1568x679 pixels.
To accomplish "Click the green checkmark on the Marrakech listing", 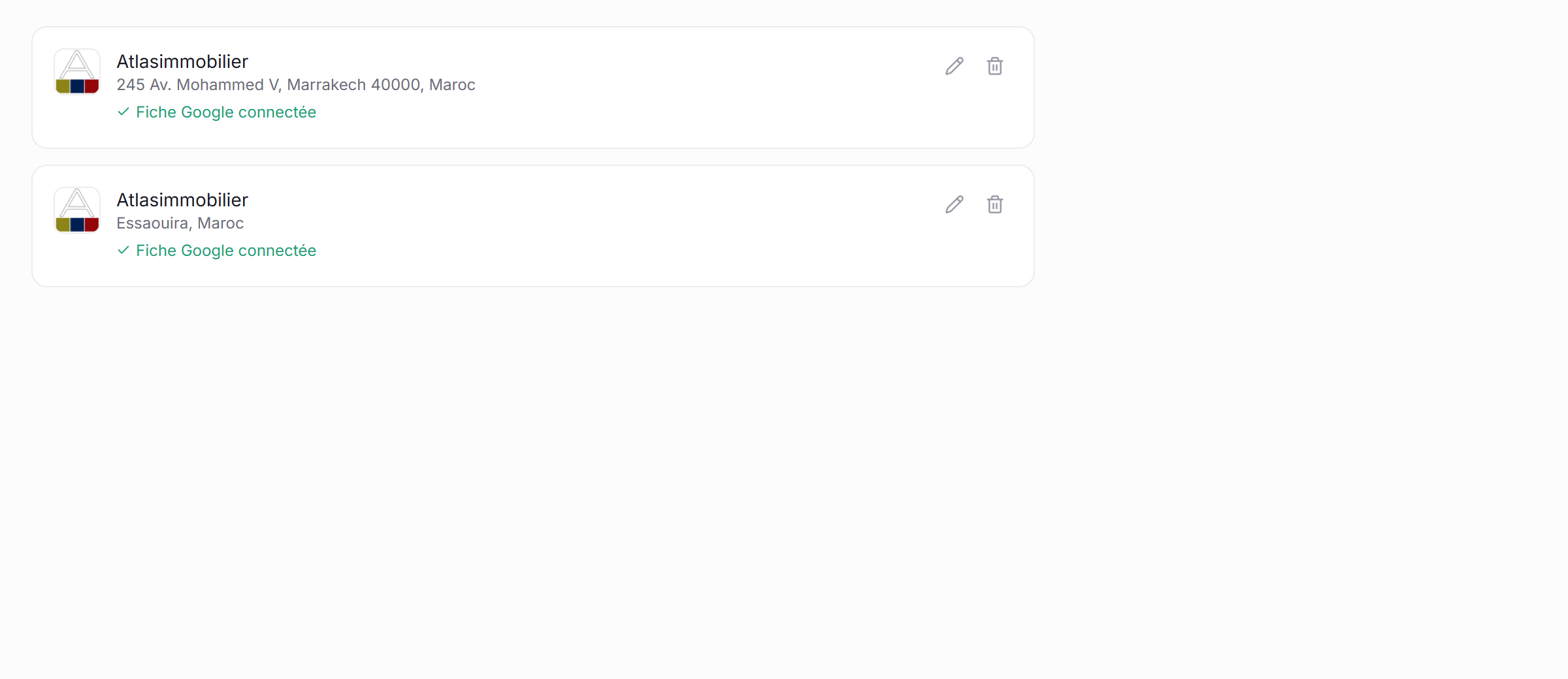I will point(123,112).
